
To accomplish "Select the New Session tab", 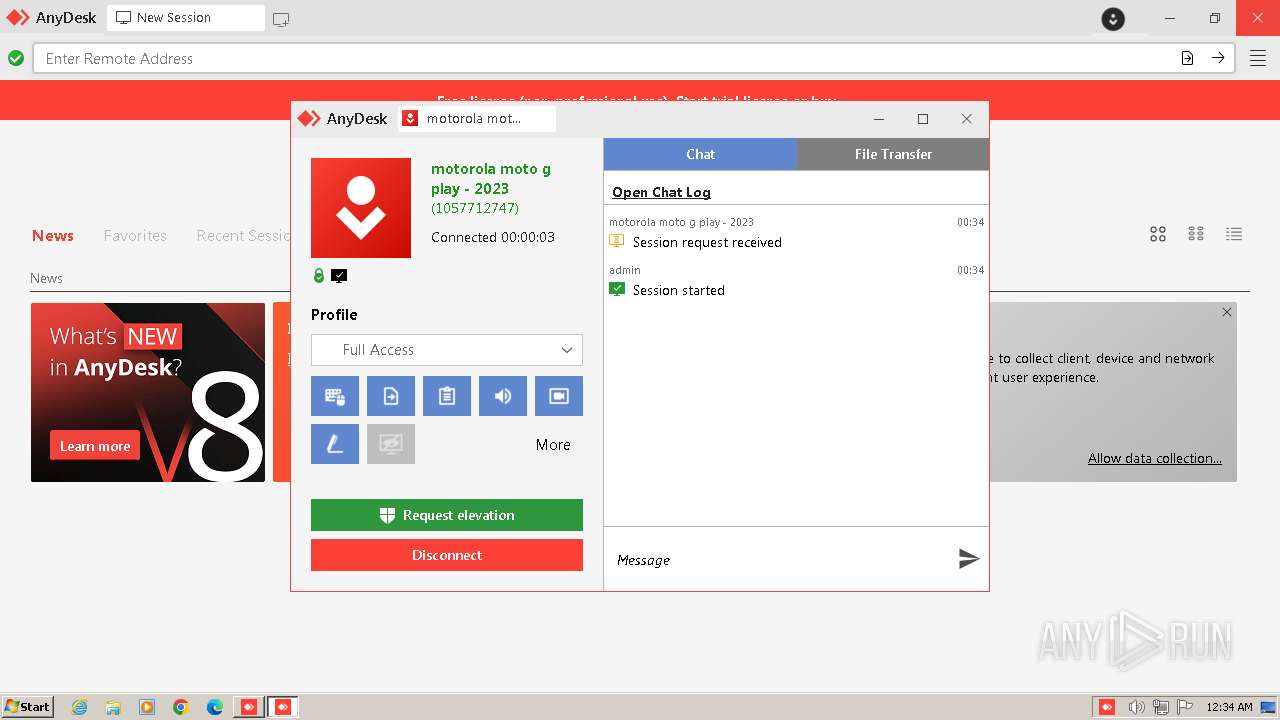I will coord(186,18).
